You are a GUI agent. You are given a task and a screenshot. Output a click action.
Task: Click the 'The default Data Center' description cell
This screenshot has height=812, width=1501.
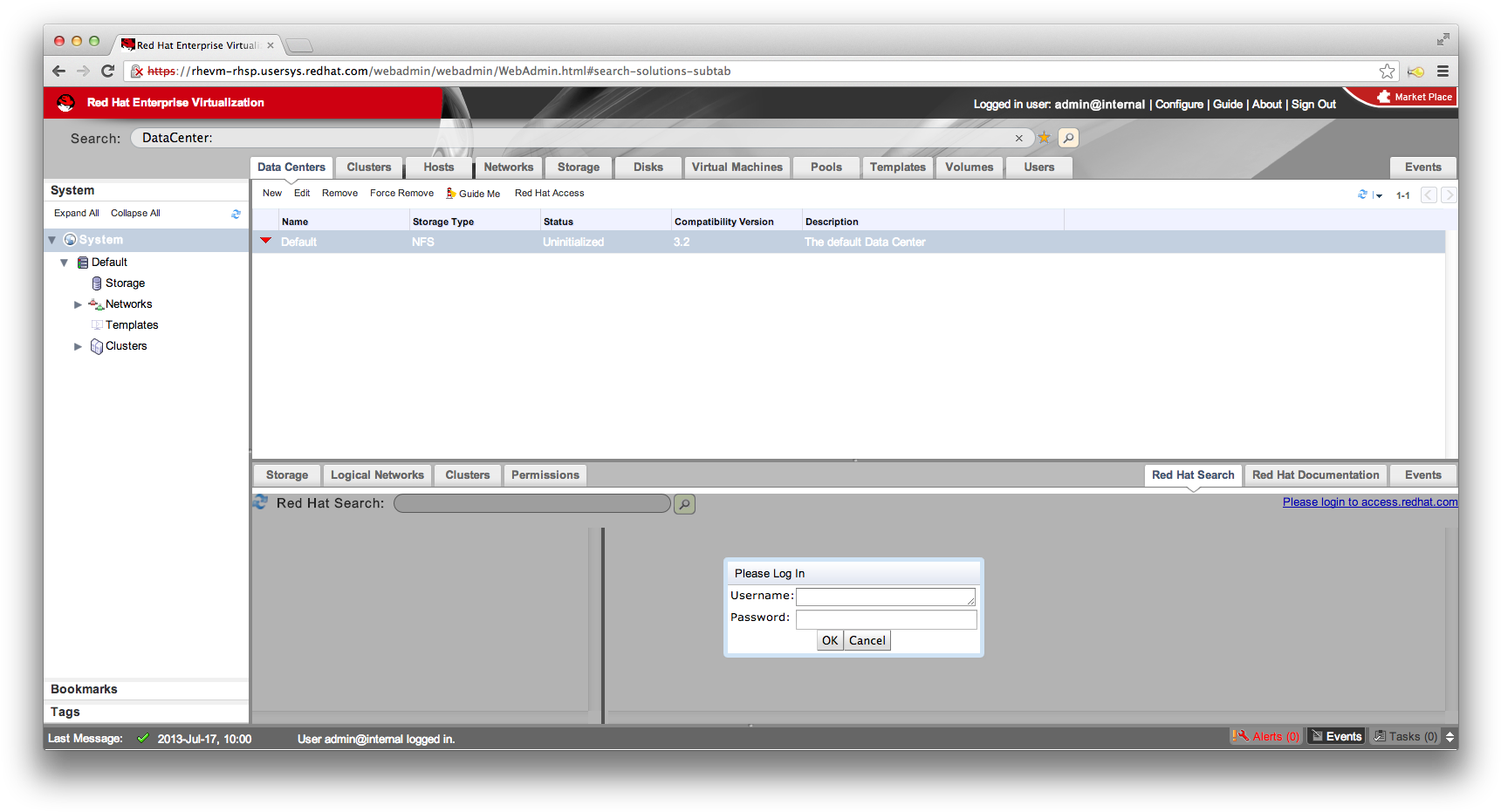tap(865, 242)
